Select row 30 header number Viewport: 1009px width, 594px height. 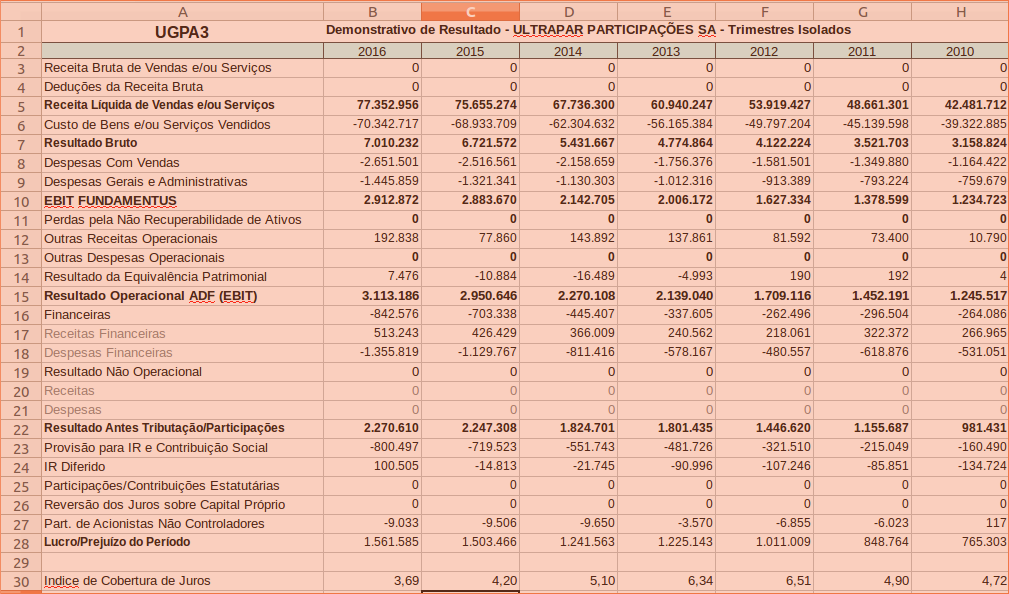pyautogui.click(x=21, y=582)
